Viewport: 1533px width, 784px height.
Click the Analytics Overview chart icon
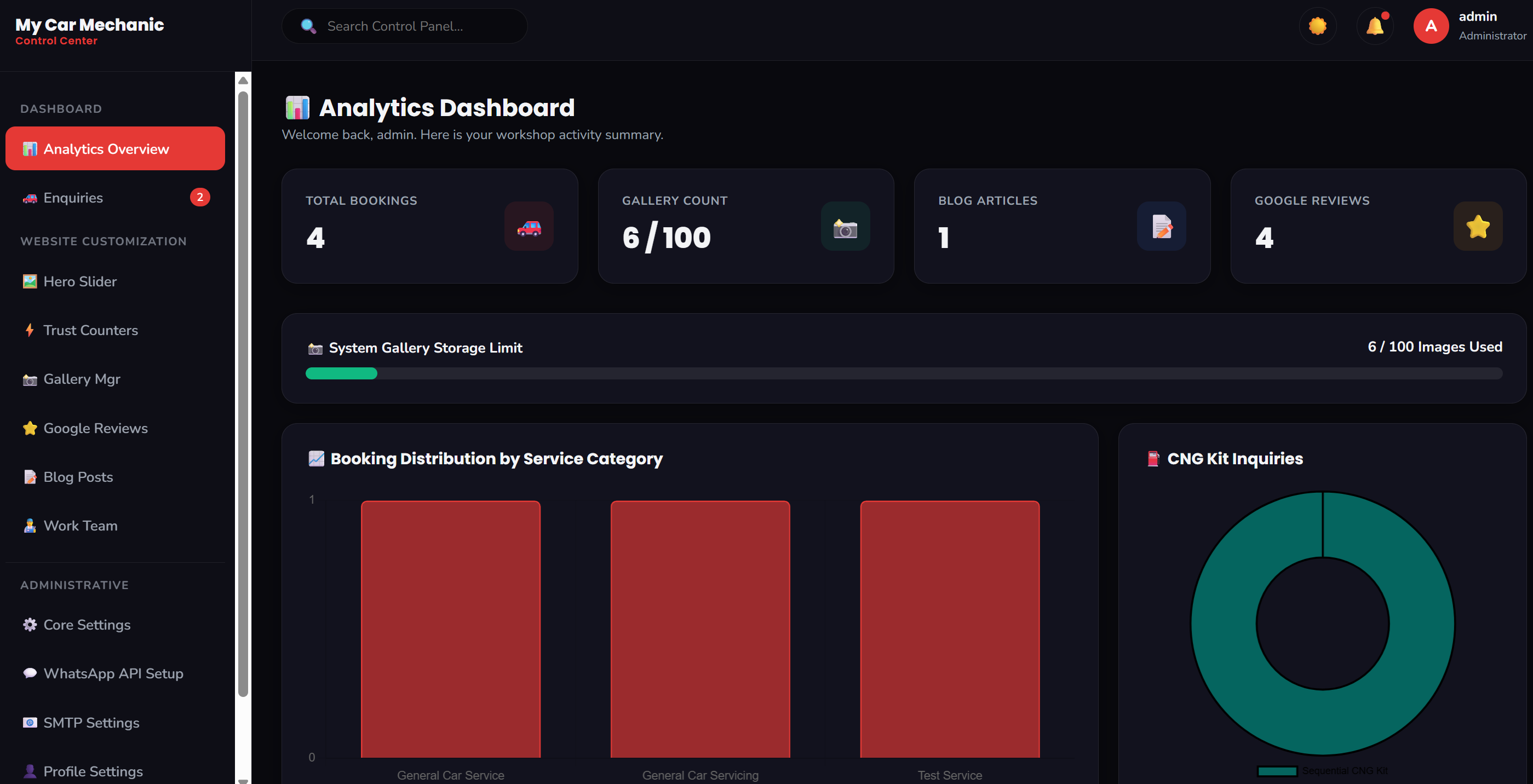30,149
